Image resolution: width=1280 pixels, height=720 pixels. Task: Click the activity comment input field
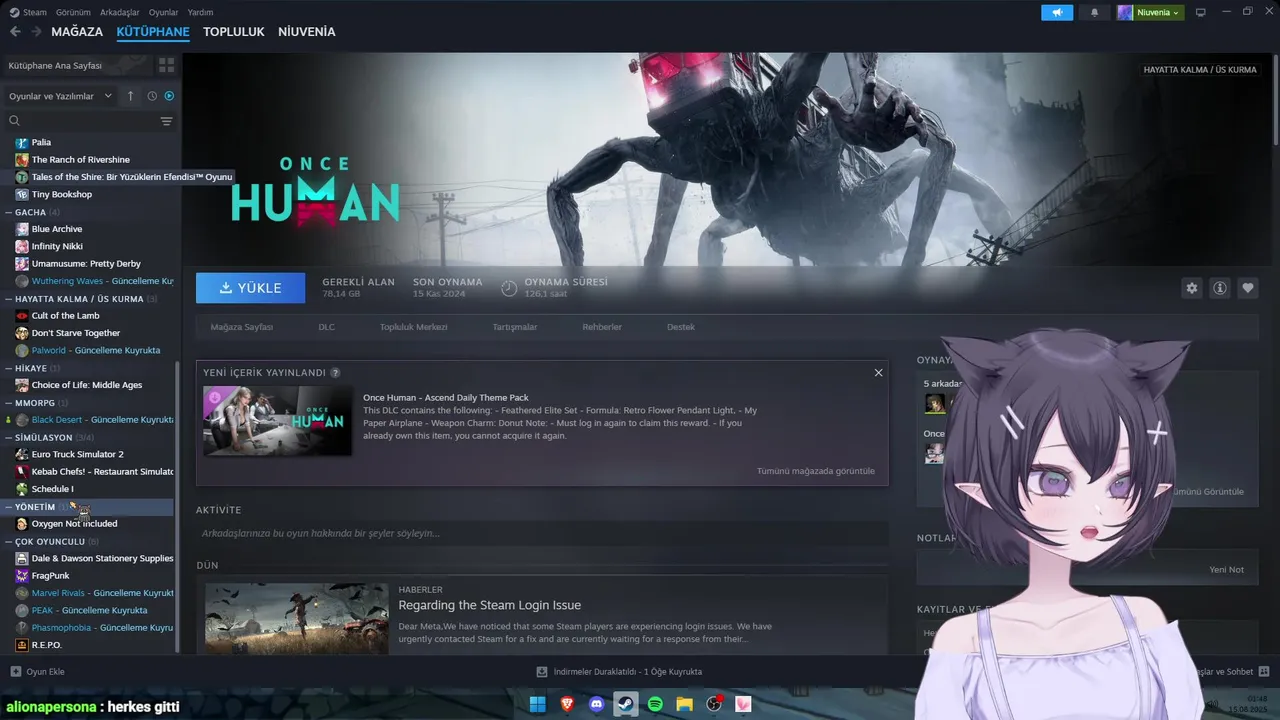542,533
